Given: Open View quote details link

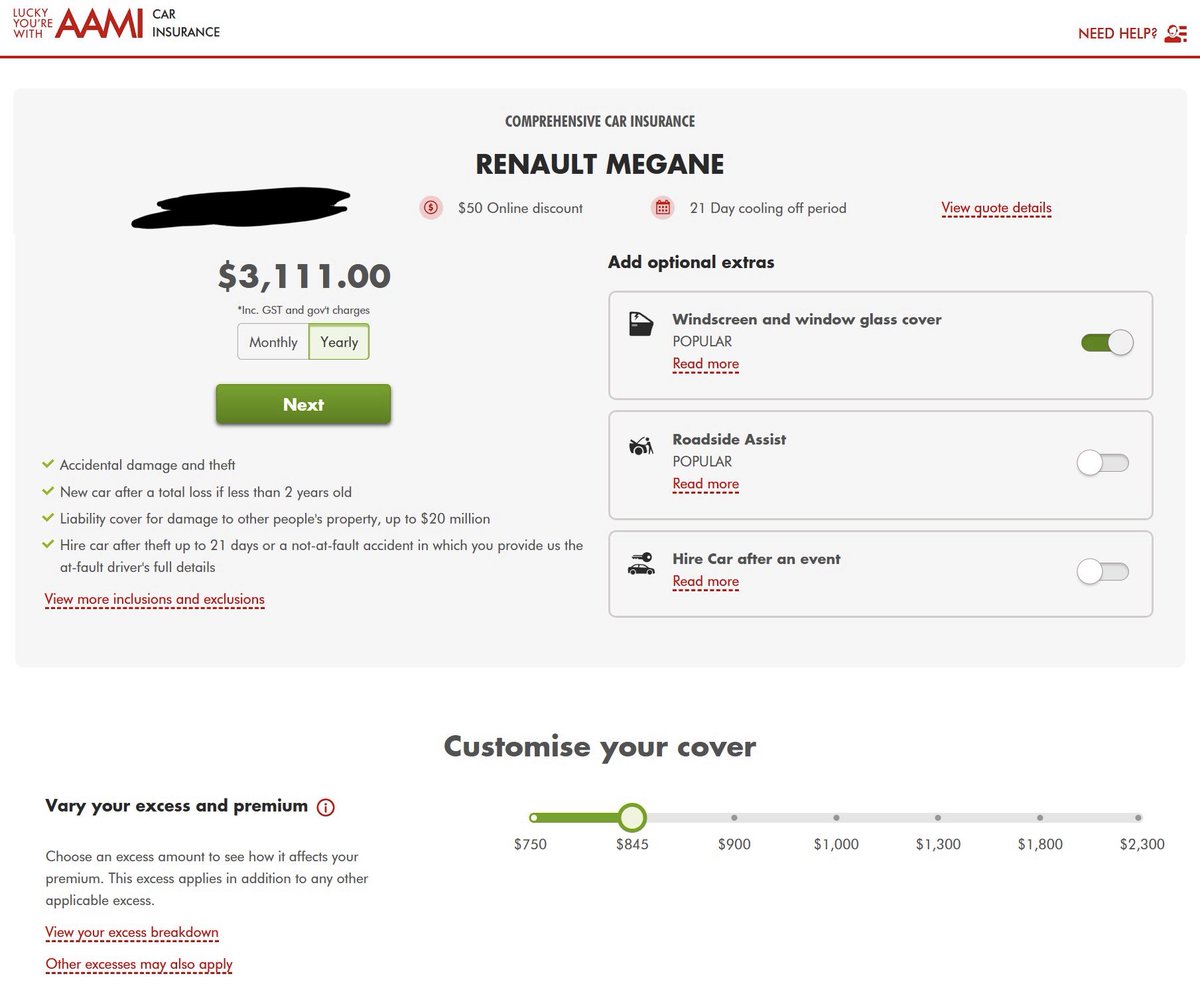Looking at the screenshot, I should (x=996, y=208).
